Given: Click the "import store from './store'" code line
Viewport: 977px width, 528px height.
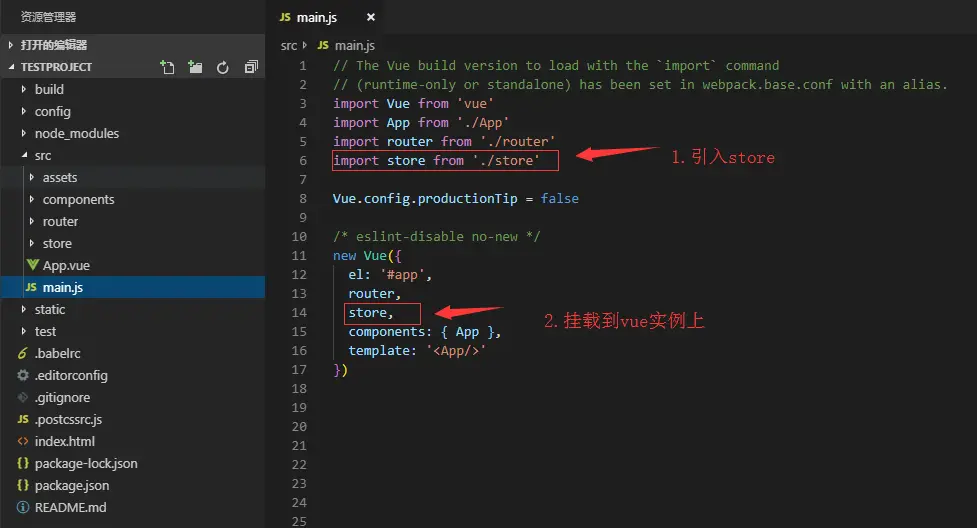Looking at the screenshot, I should (436, 160).
